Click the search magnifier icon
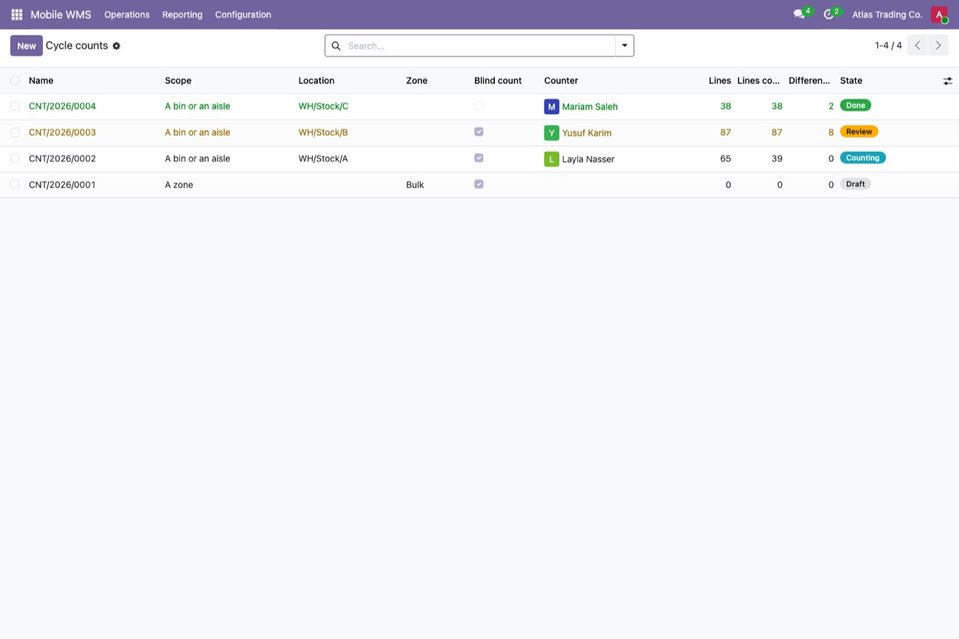This screenshot has height=639, width=959. click(336, 46)
